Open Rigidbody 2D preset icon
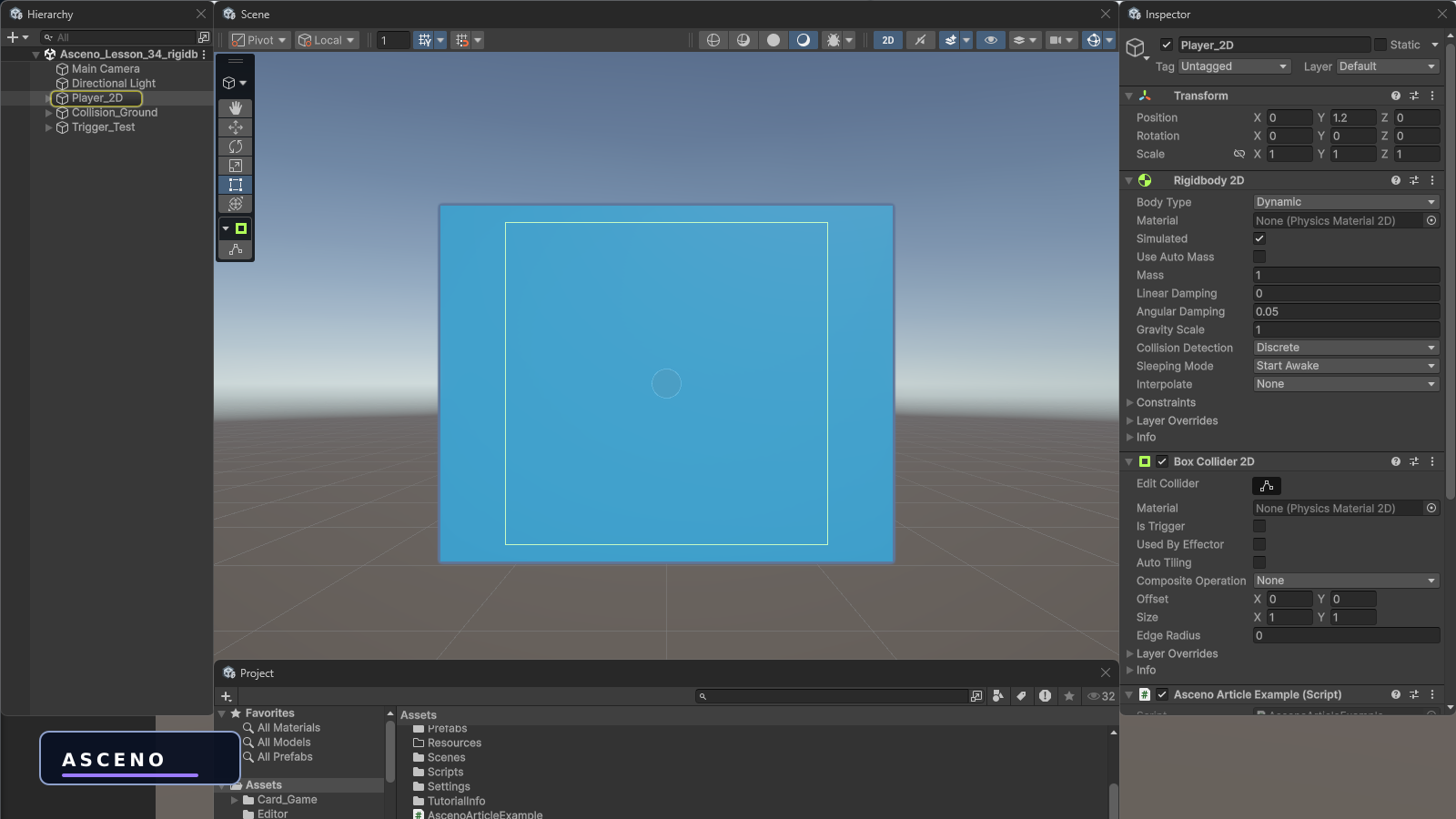 pyautogui.click(x=1414, y=180)
